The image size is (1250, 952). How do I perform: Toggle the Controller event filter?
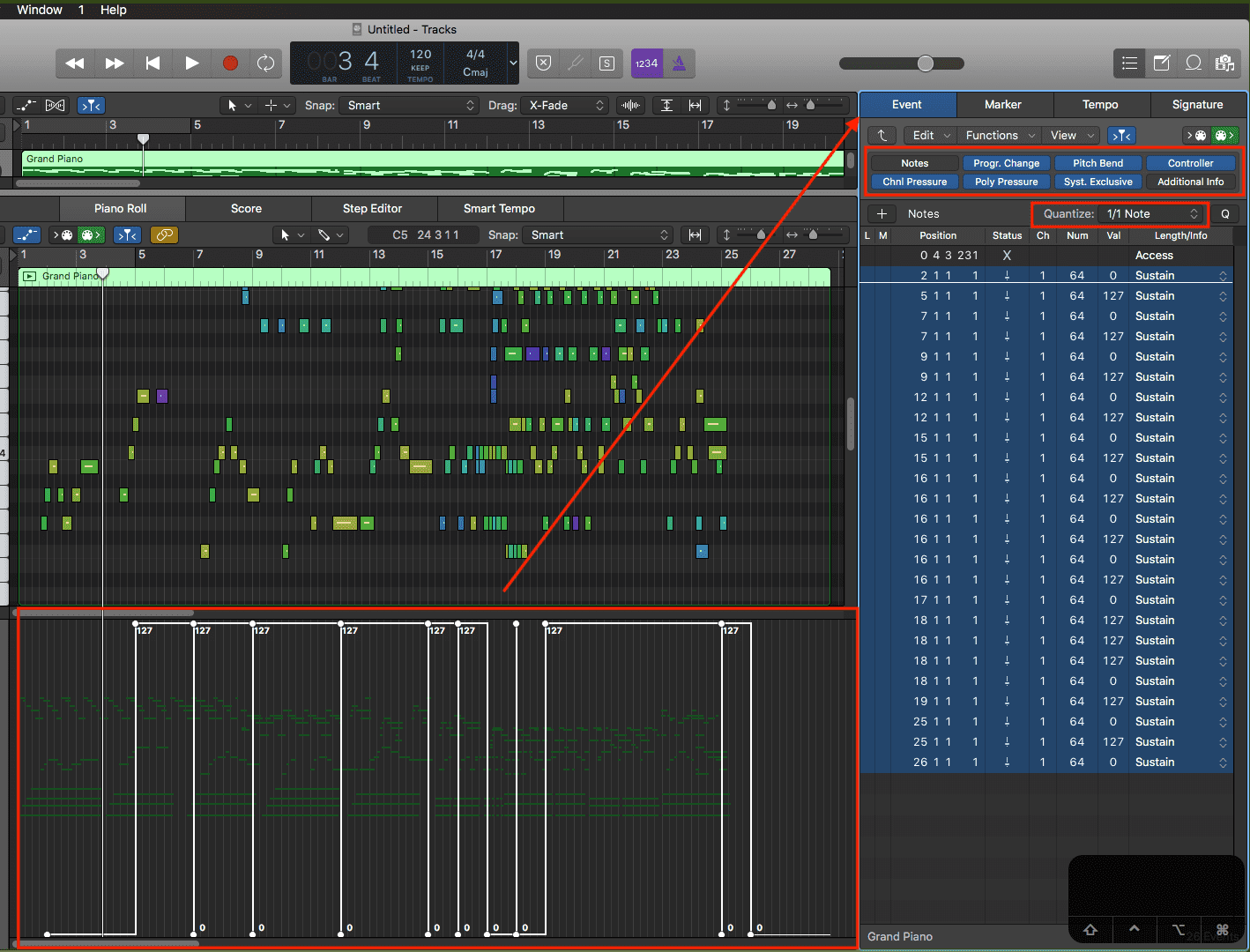pyautogui.click(x=1190, y=163)
